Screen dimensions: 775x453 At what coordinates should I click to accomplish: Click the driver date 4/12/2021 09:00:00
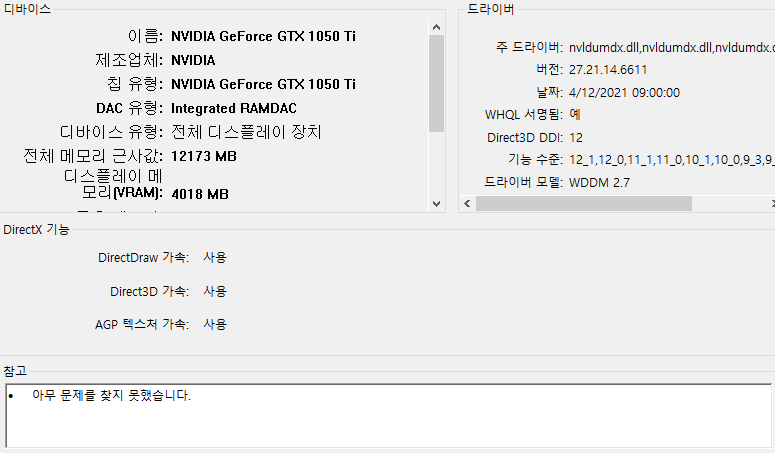coord(624,92)
